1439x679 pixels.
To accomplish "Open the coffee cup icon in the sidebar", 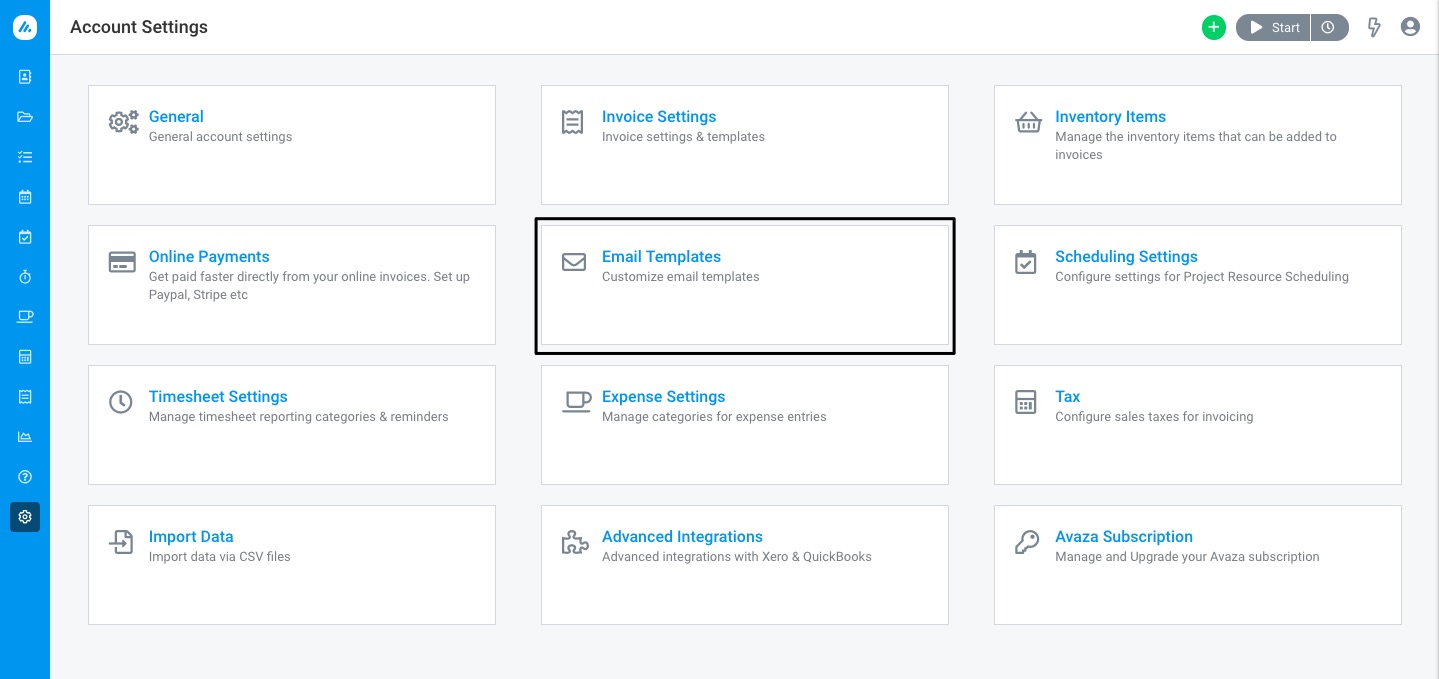I will (x=25, y=317).
